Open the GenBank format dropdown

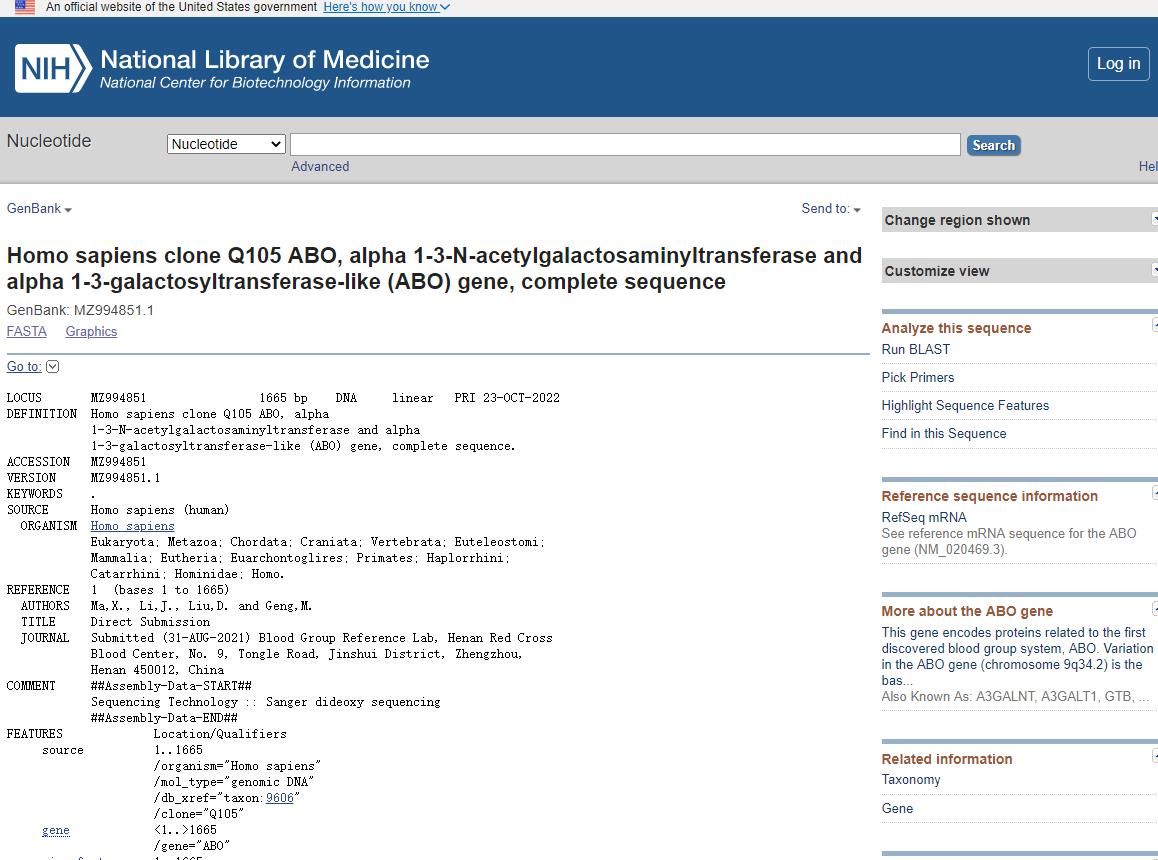(x=39, y=209)
